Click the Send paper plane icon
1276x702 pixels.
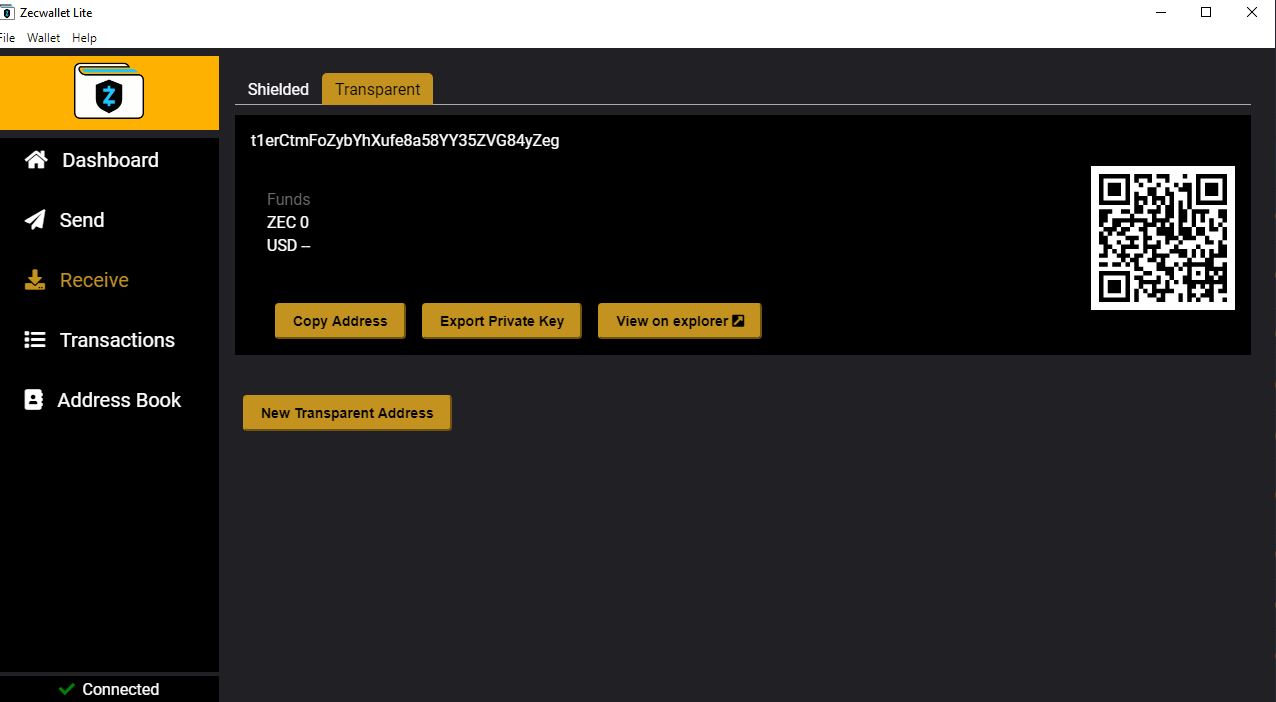35,220
